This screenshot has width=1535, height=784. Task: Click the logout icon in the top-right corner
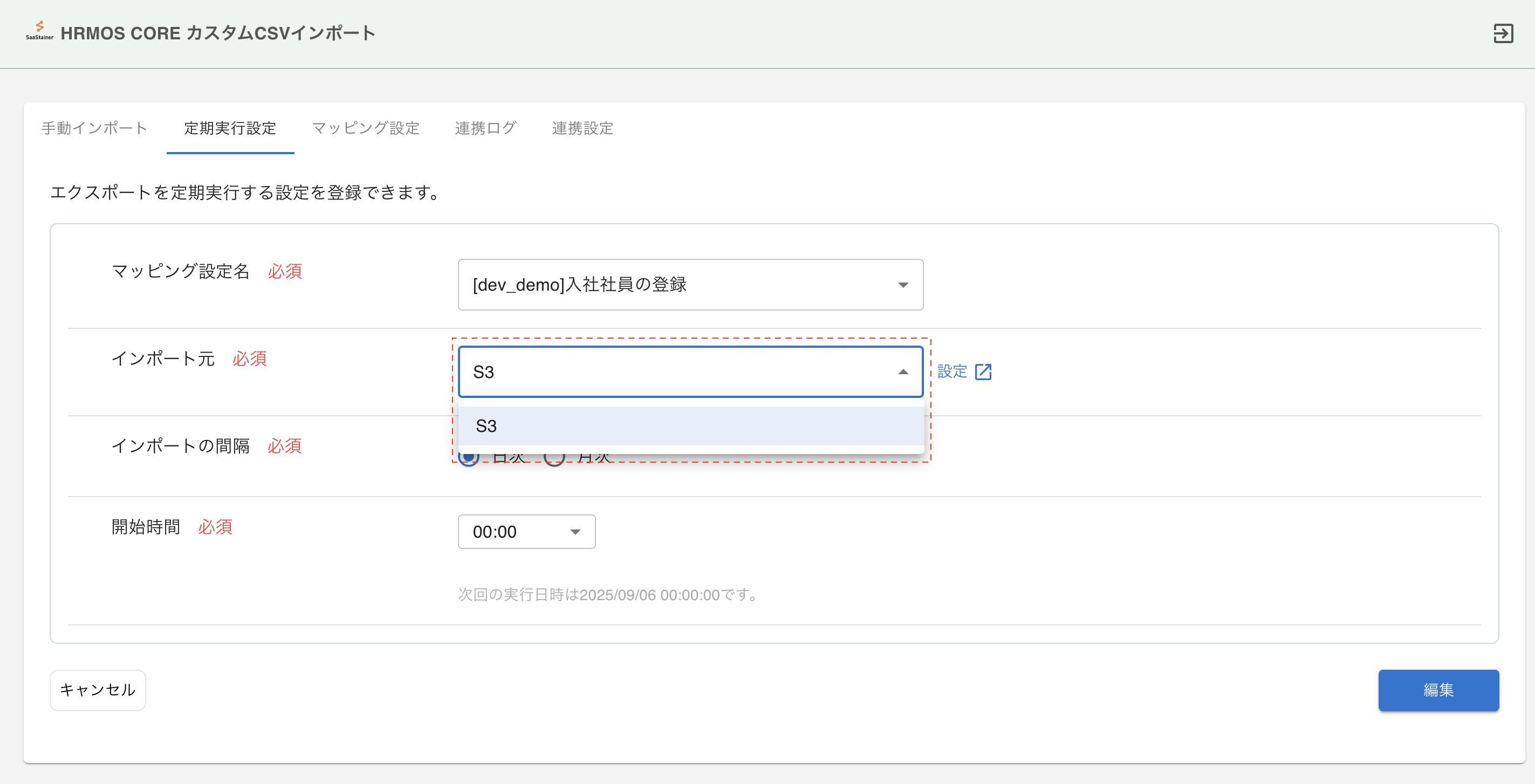1503,33
